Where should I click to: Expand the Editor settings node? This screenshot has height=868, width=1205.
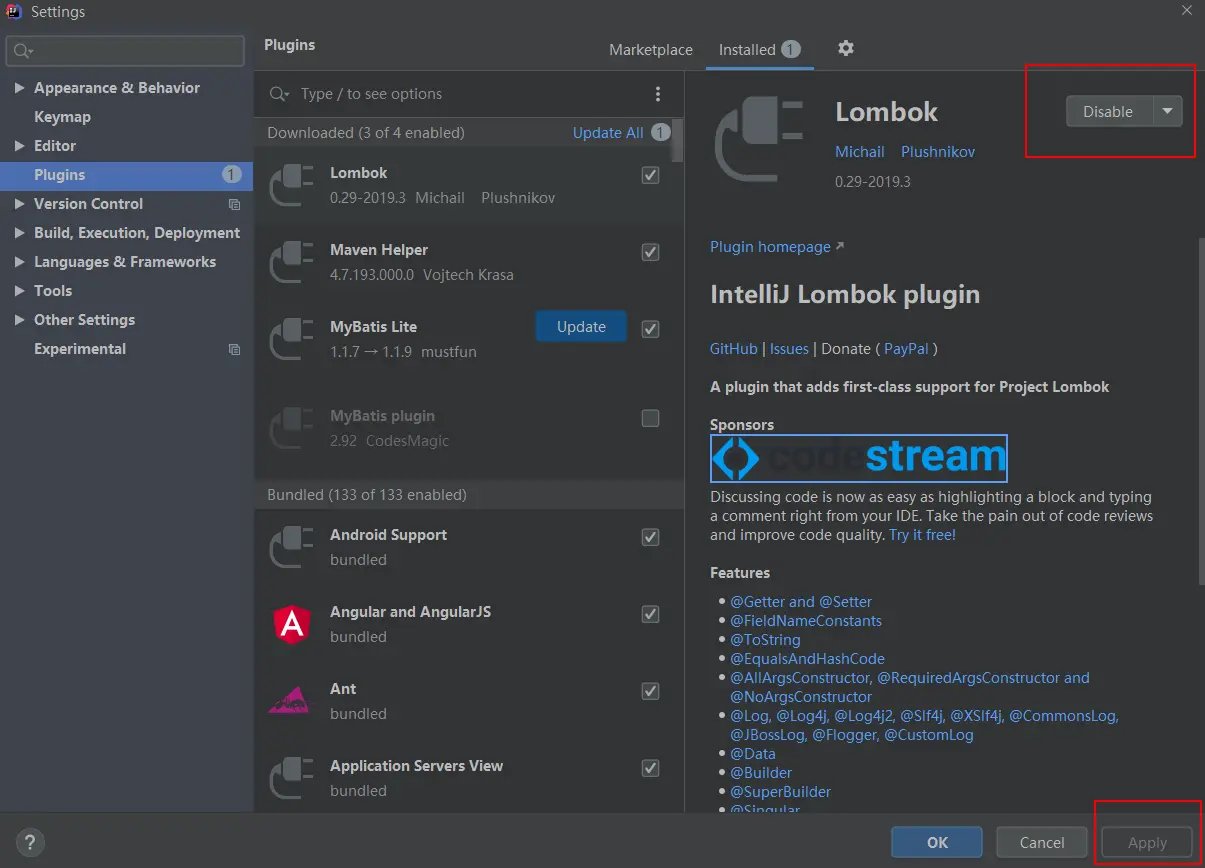[x=19, y=146]
